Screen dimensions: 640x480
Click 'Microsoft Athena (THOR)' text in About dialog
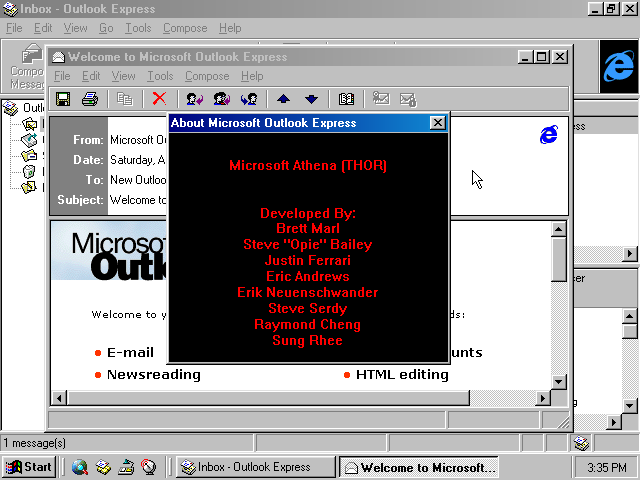308,165
